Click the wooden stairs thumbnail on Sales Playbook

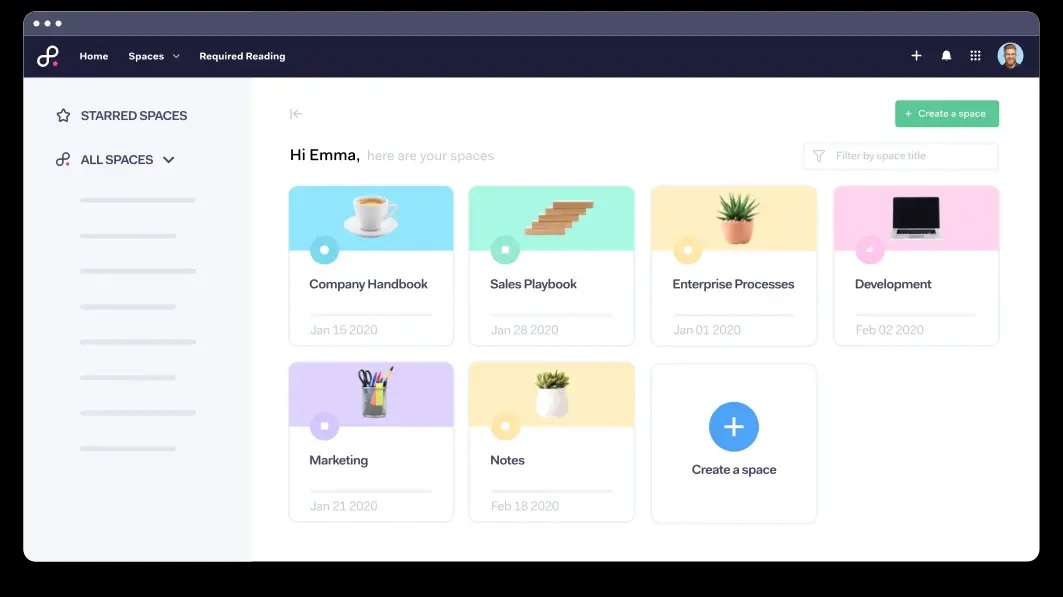click(559, 217)
